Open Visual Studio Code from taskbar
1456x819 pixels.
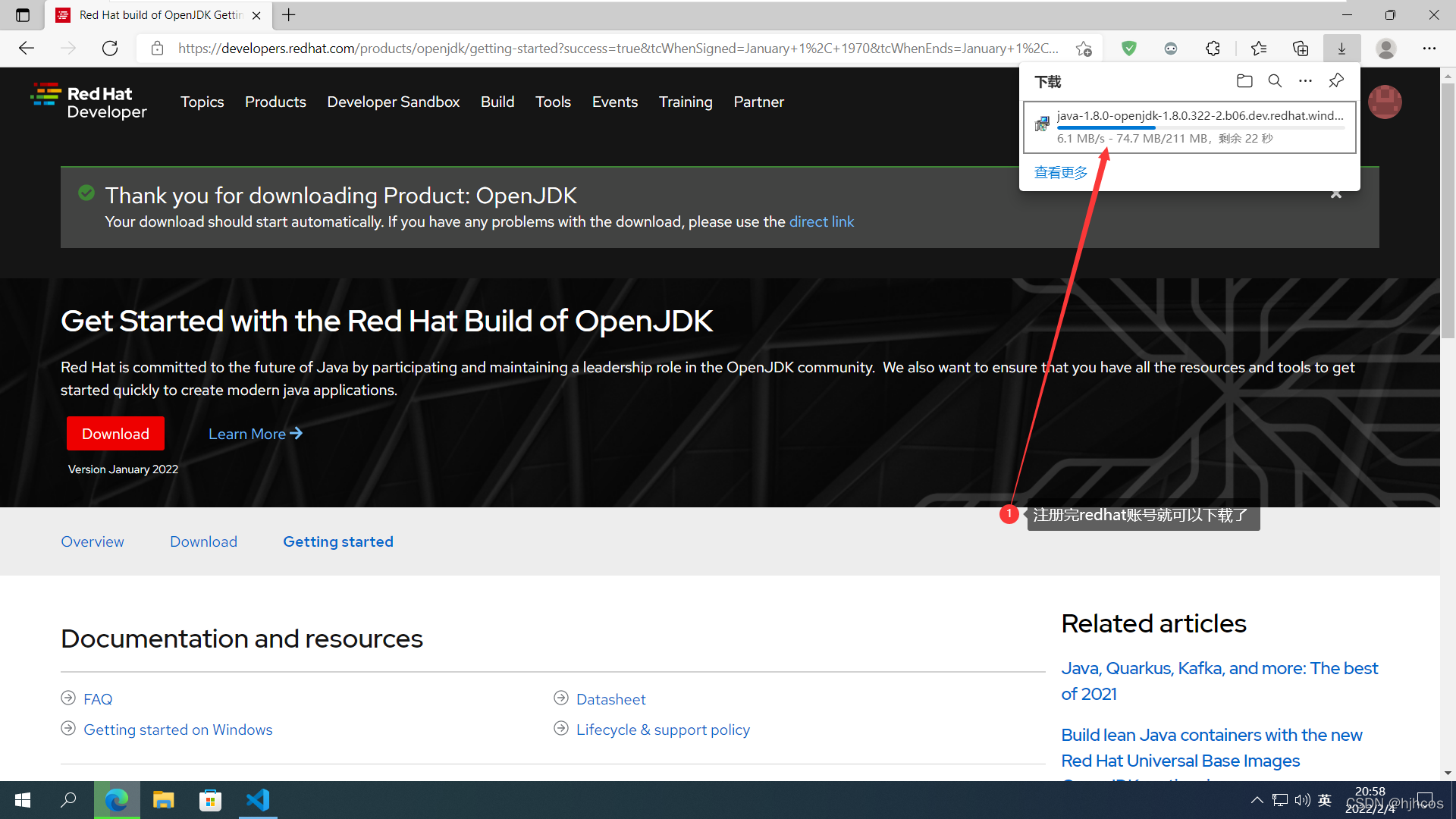(258, 800)
